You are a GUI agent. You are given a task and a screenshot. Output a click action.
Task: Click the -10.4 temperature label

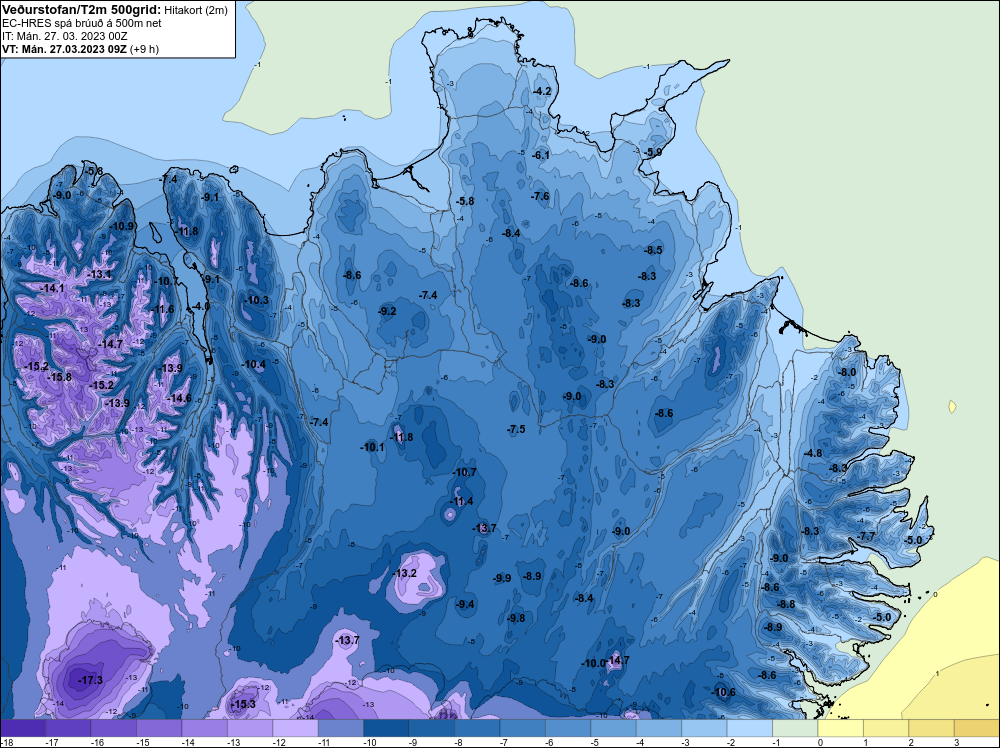(253, 364)
